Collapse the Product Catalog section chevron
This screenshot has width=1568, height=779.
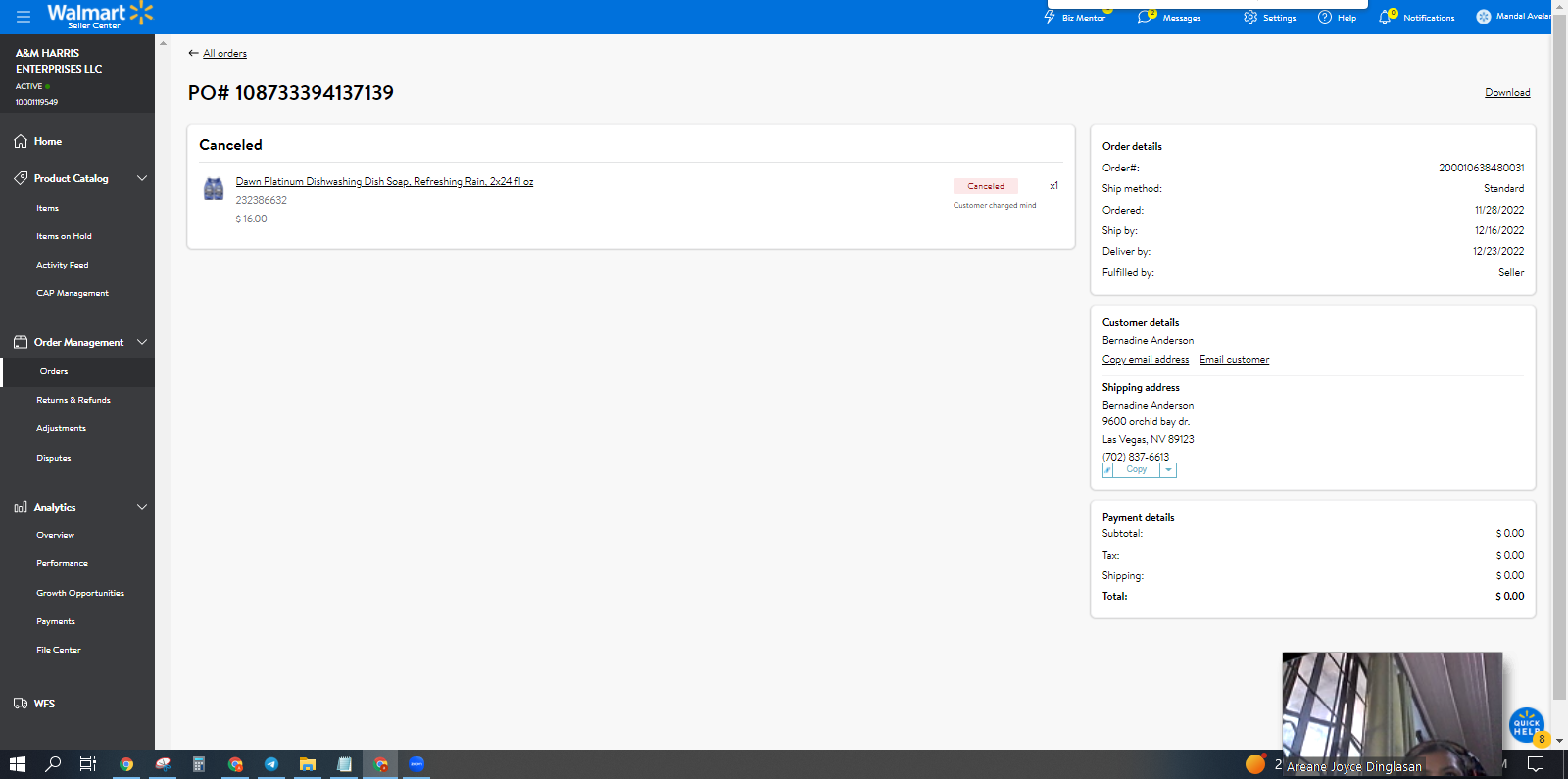pyautogui.click(x=142, y=178)
